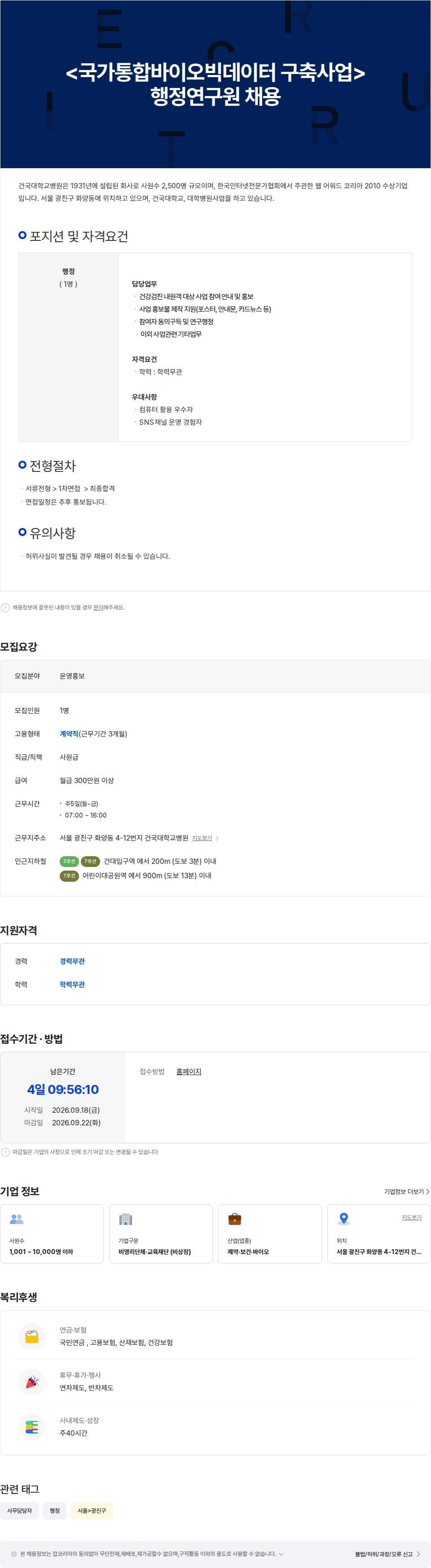Screen dimensions: 431x1568
Task: Click the 비영리단체·교육재단 (비상장) company type
Action: [x=154, y=1251]
